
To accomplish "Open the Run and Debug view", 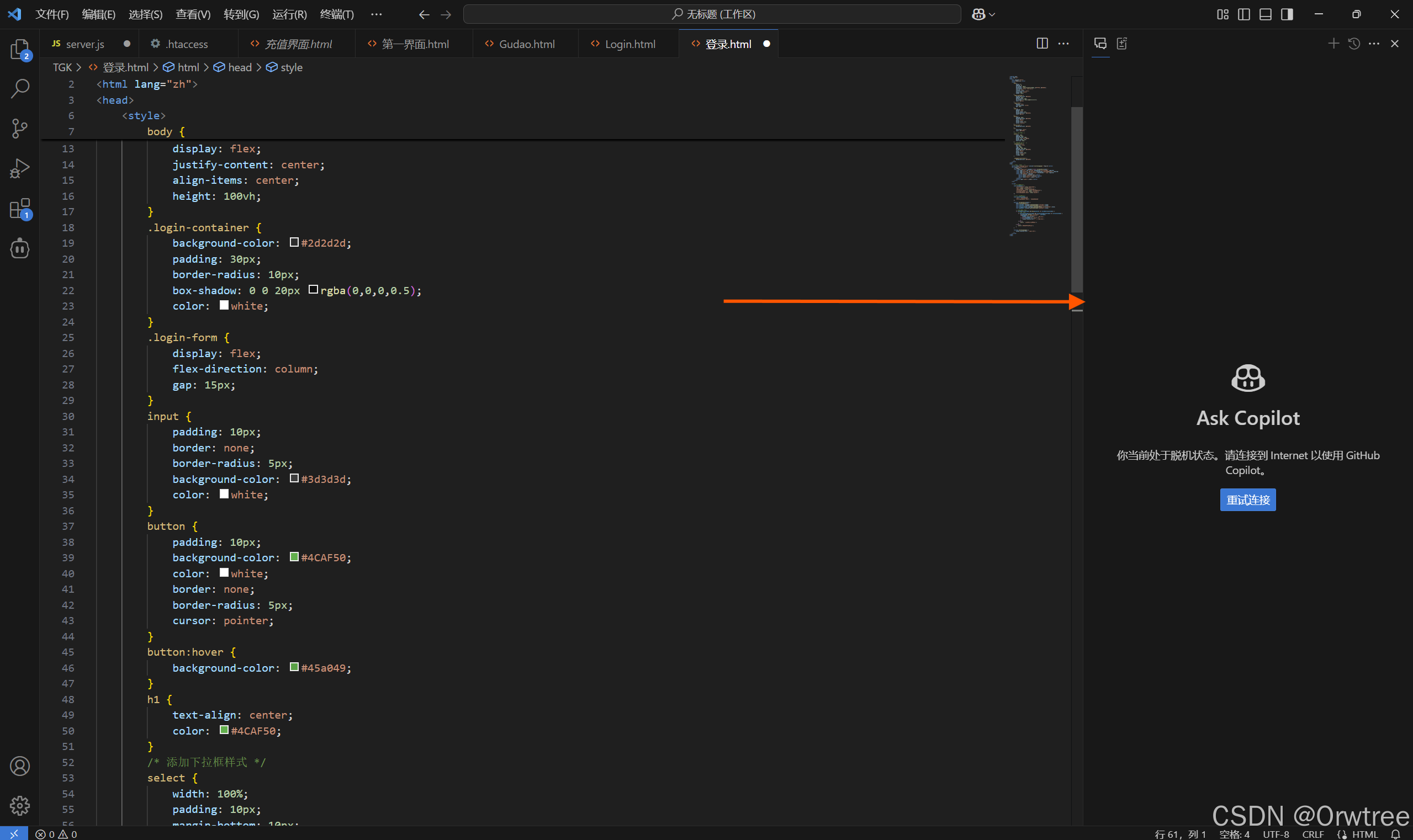I will click(20, 168).
